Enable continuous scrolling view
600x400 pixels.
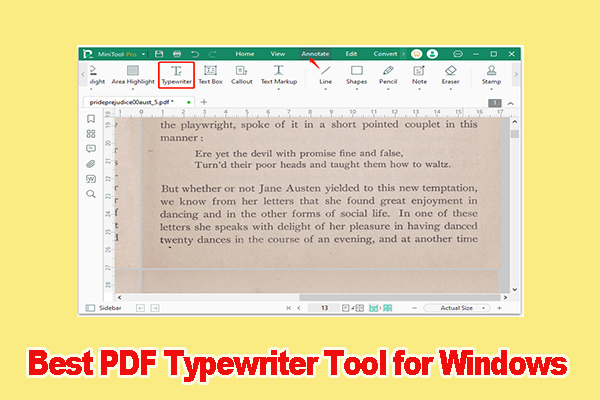click(373, 308)
